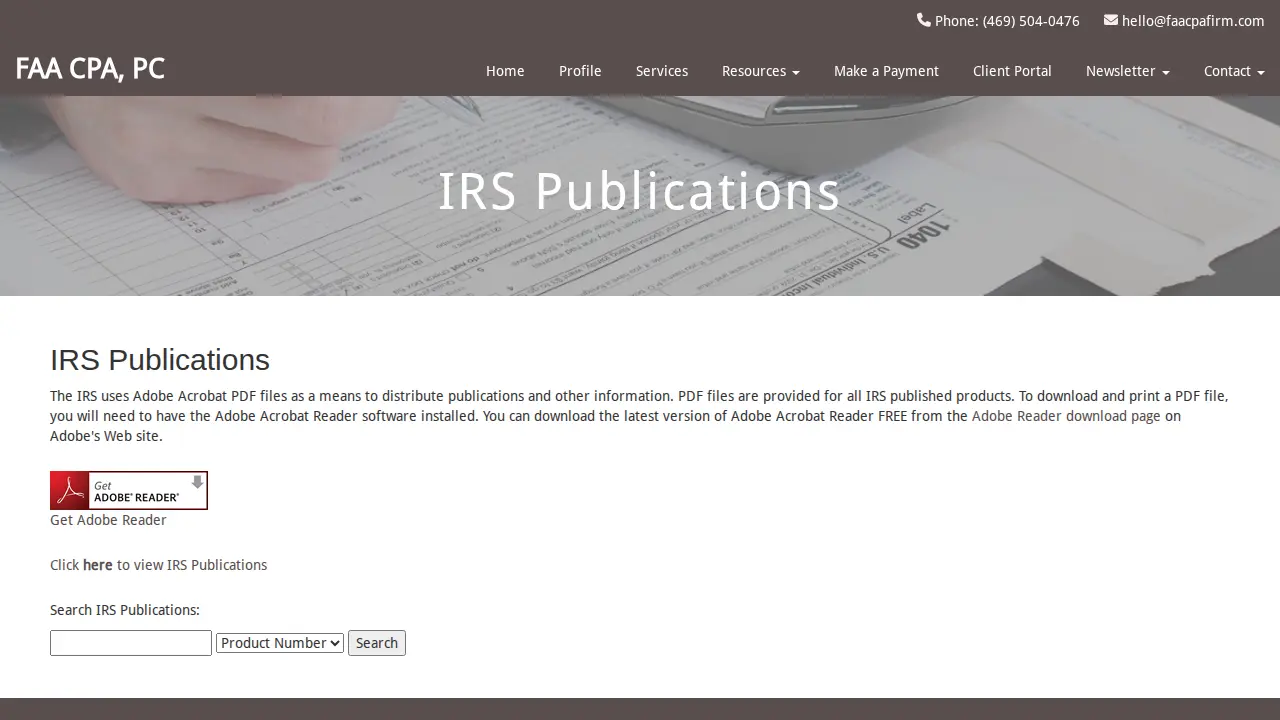Email hello@faacpafirm.com link

tap(1193, 21)
